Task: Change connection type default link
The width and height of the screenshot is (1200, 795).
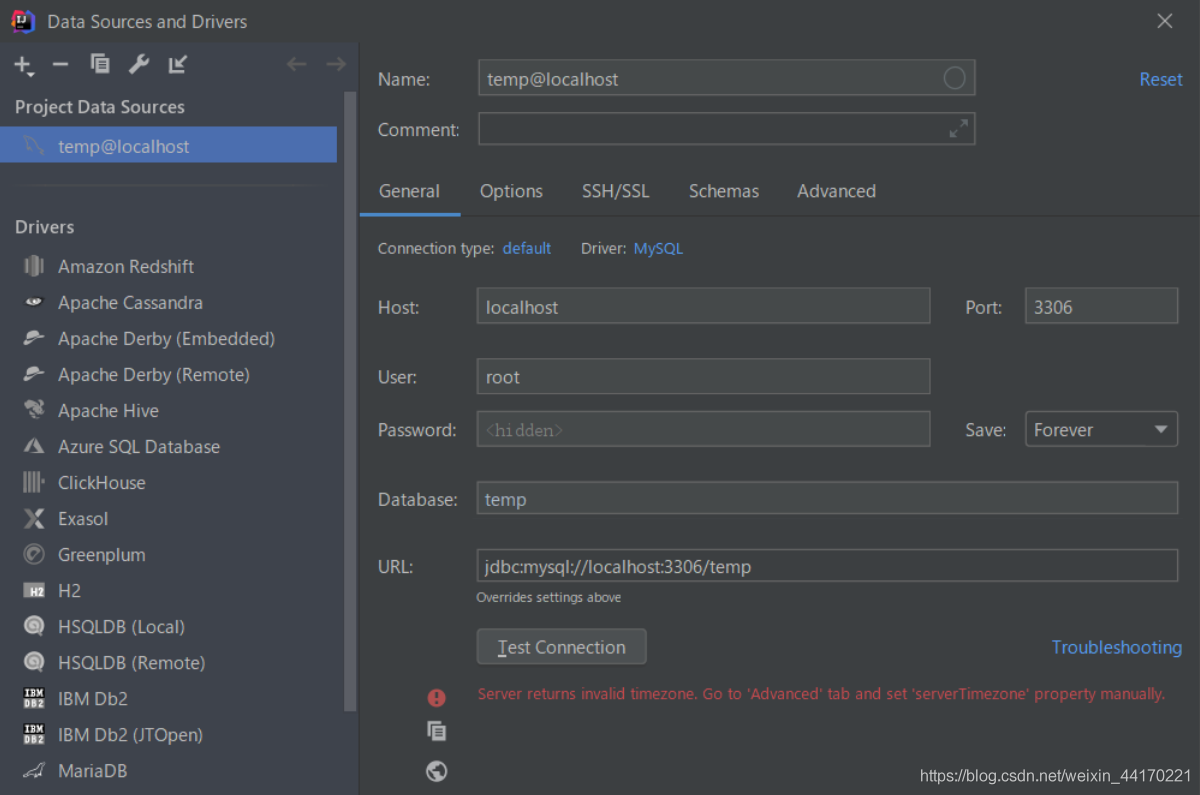Action: 527,248
